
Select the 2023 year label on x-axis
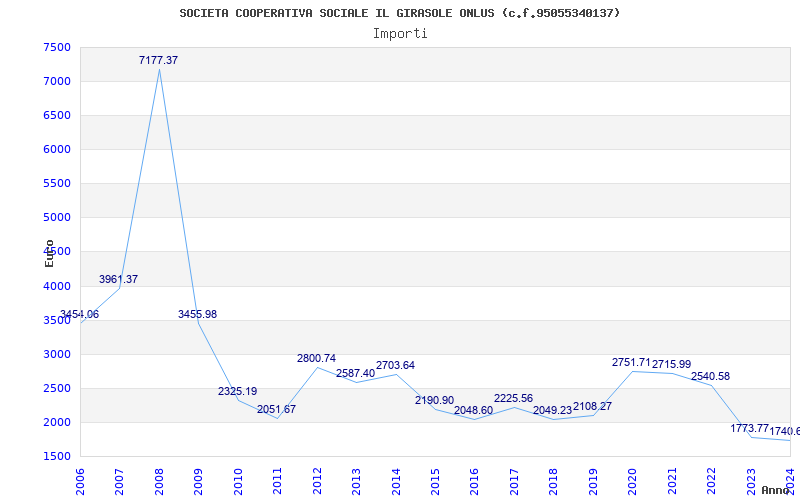(751, 480)
